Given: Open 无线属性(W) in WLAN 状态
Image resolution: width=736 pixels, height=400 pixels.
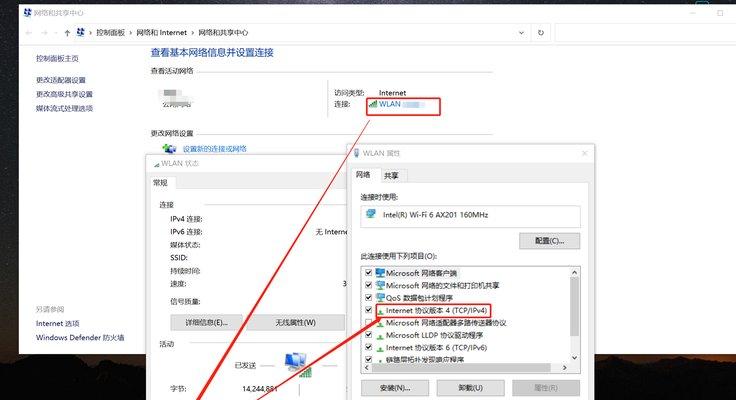Looking at the screenshot, I should click(x=295, y=323).
